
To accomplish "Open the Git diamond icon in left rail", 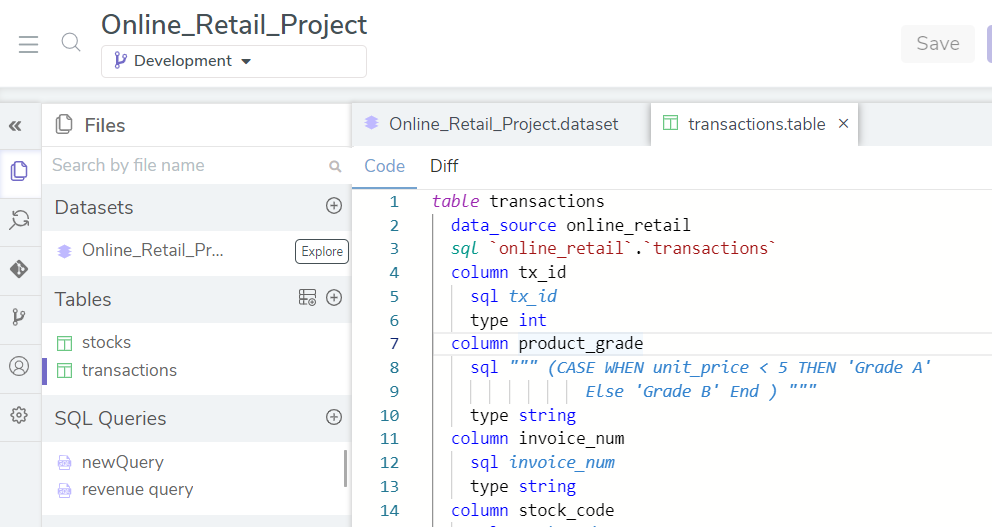I will (x=19, y=269).
